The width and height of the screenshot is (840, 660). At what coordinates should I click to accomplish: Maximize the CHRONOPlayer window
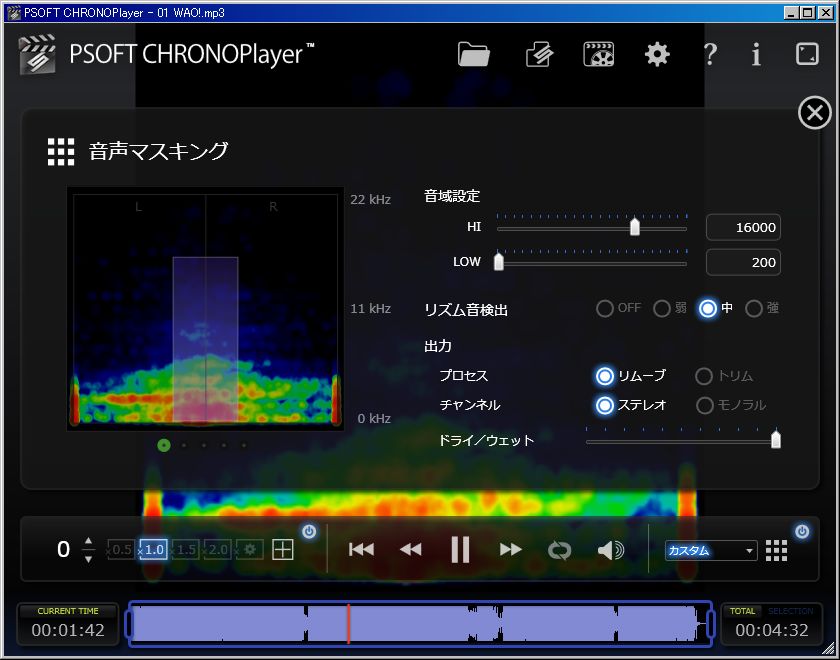(x=808, y=12)
